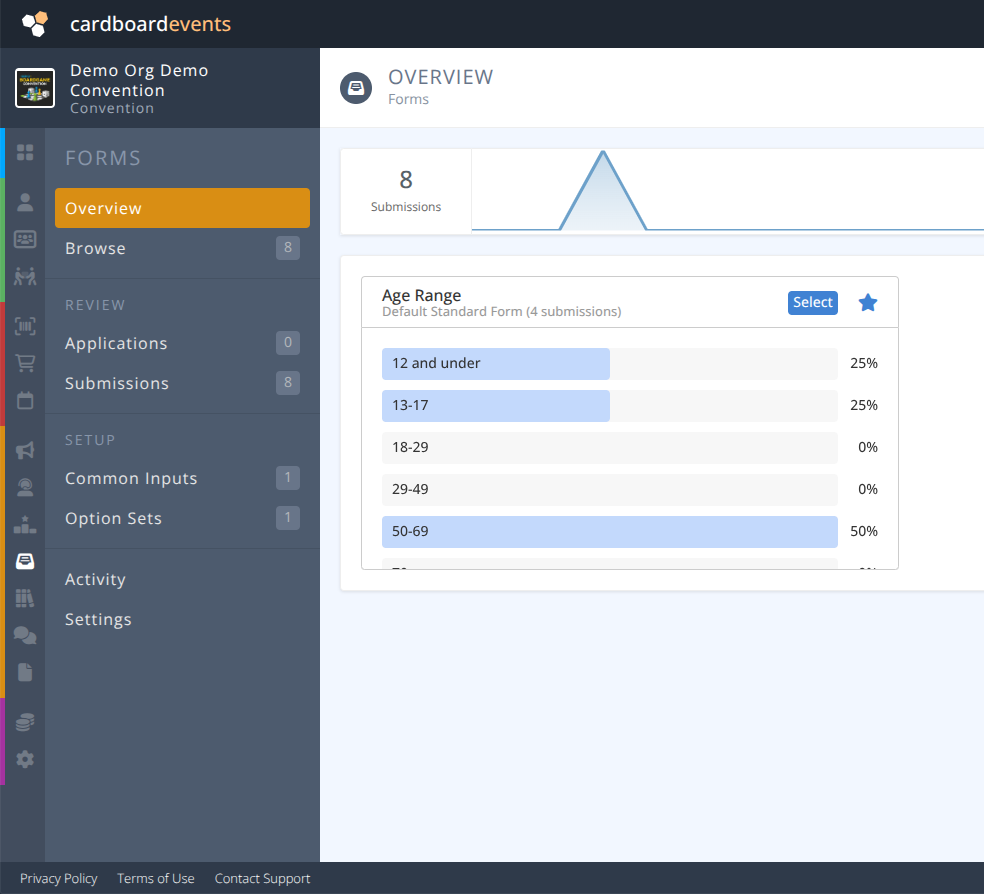Open the rankings podium icon

pyautogui.click(x=24, y=525)
